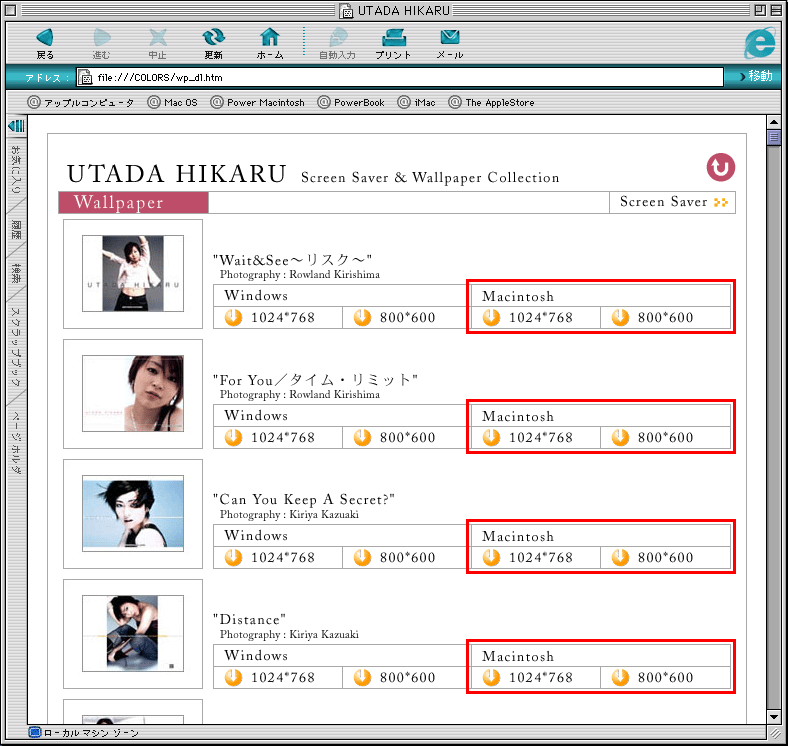
Task: Go to Home (ホーム) via toolbar
Action: tap(270, 43)
